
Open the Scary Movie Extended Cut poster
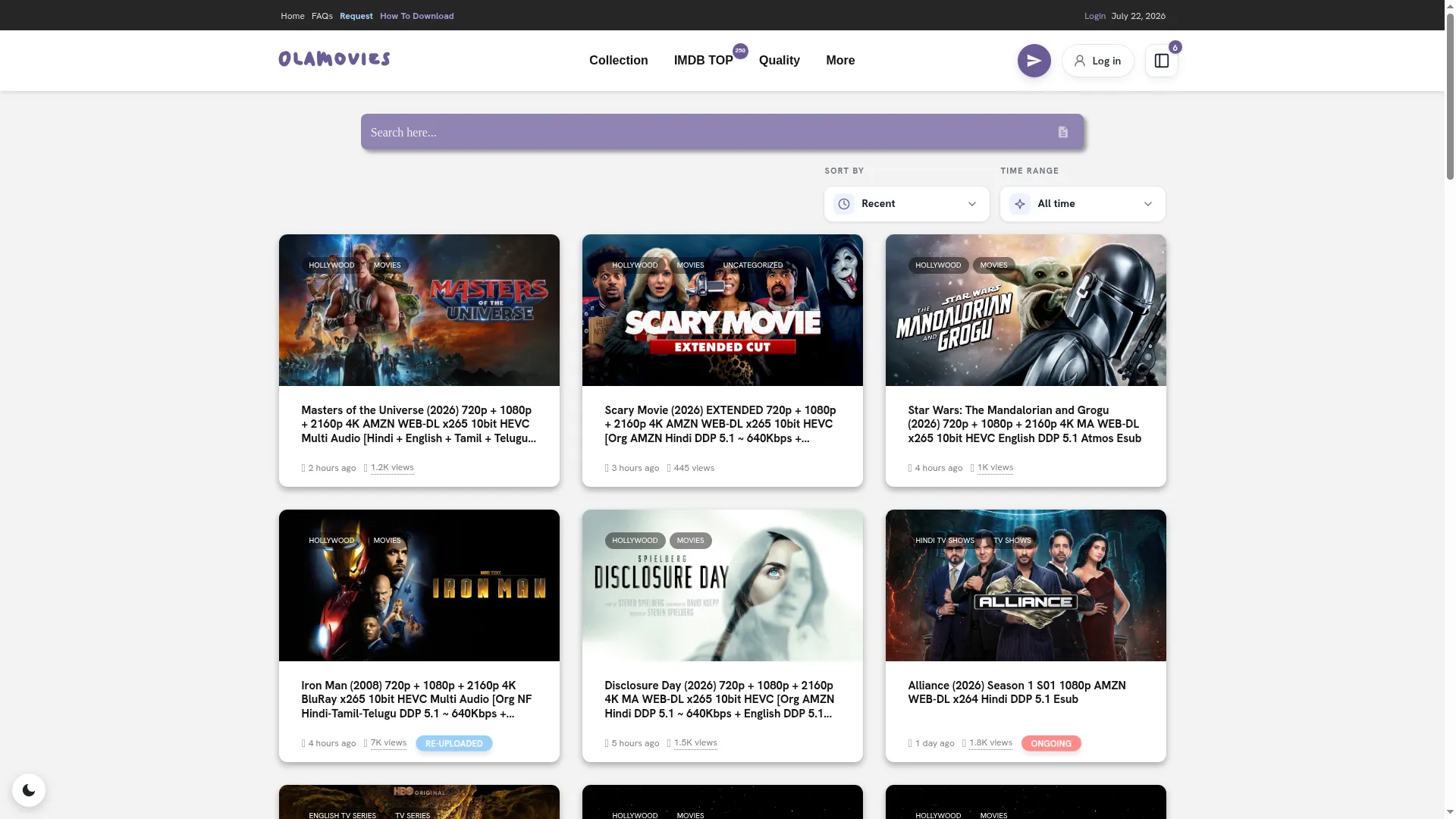(x=722, y=310)
